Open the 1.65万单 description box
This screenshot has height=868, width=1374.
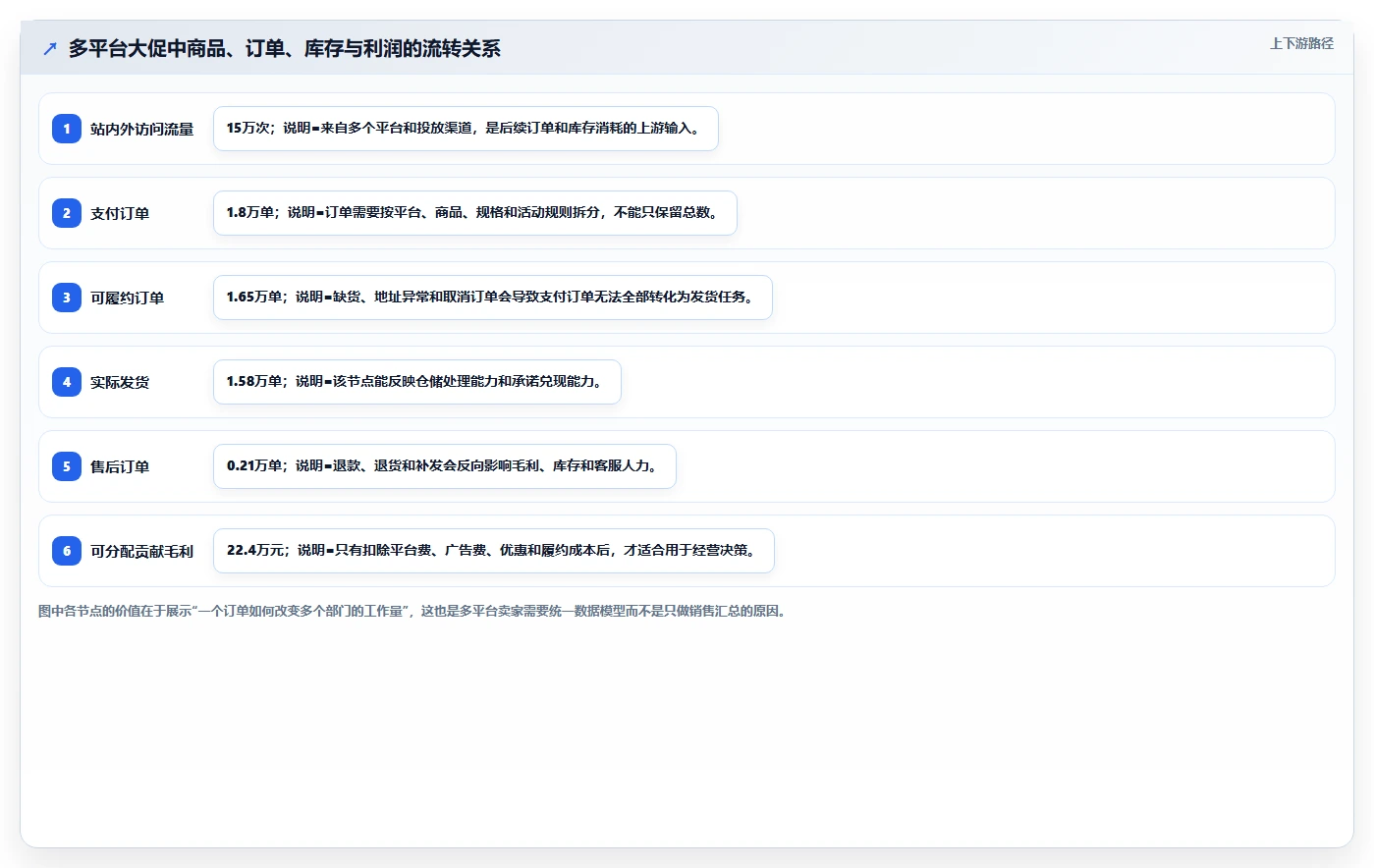[x=493, y=298]
